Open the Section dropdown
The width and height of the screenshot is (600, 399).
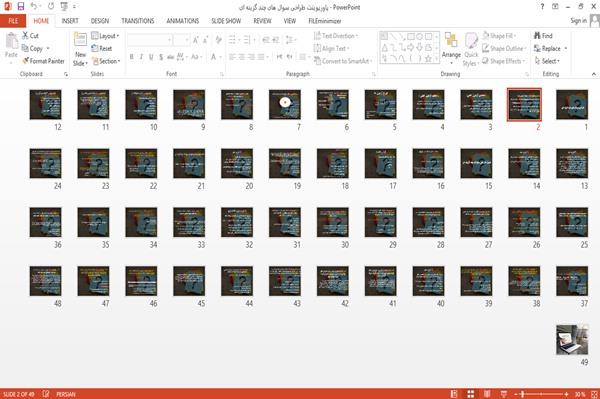[x=106, y=61]
